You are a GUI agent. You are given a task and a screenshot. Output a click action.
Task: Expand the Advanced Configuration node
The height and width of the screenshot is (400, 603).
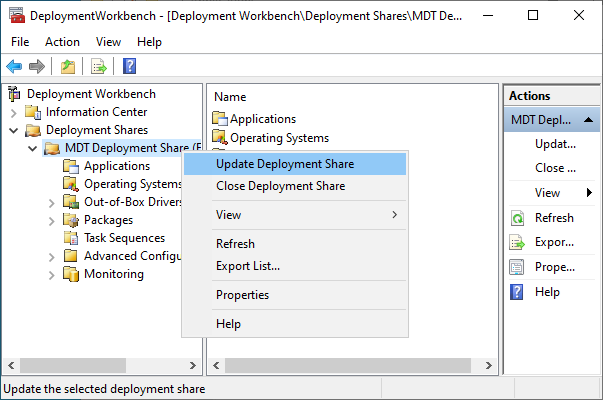[52, 257]
